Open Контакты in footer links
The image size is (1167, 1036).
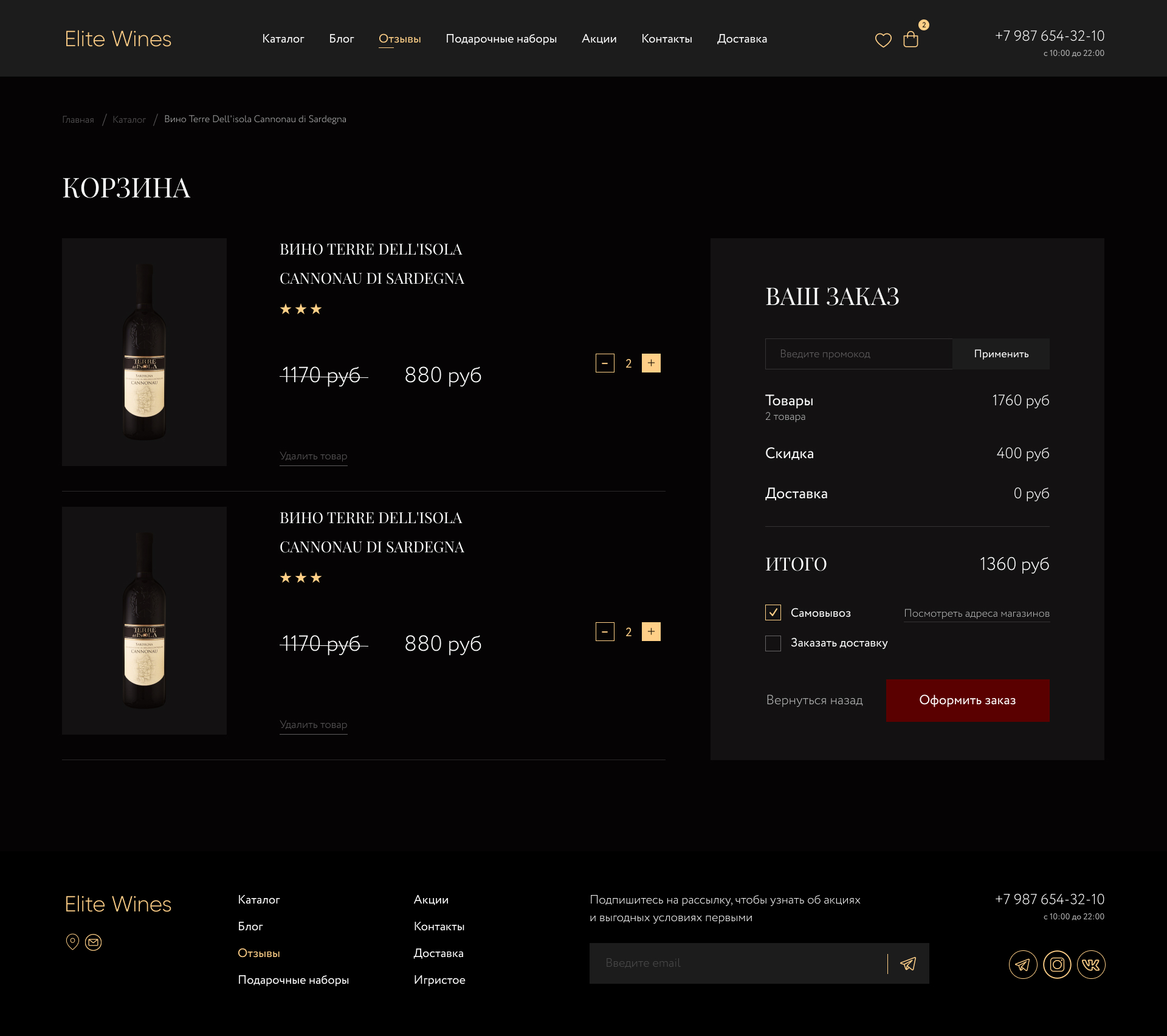(439, 927)
